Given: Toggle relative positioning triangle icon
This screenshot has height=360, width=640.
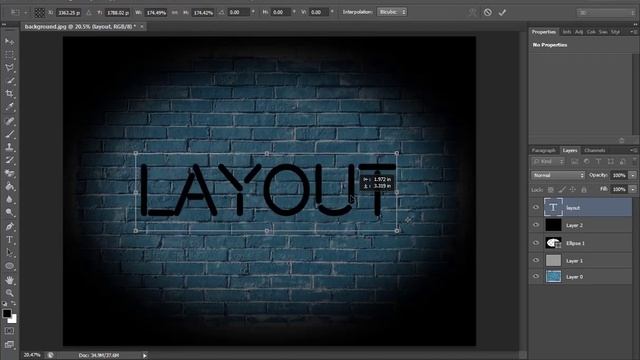Looking at the screenshot, I should [x=89, y=12].
